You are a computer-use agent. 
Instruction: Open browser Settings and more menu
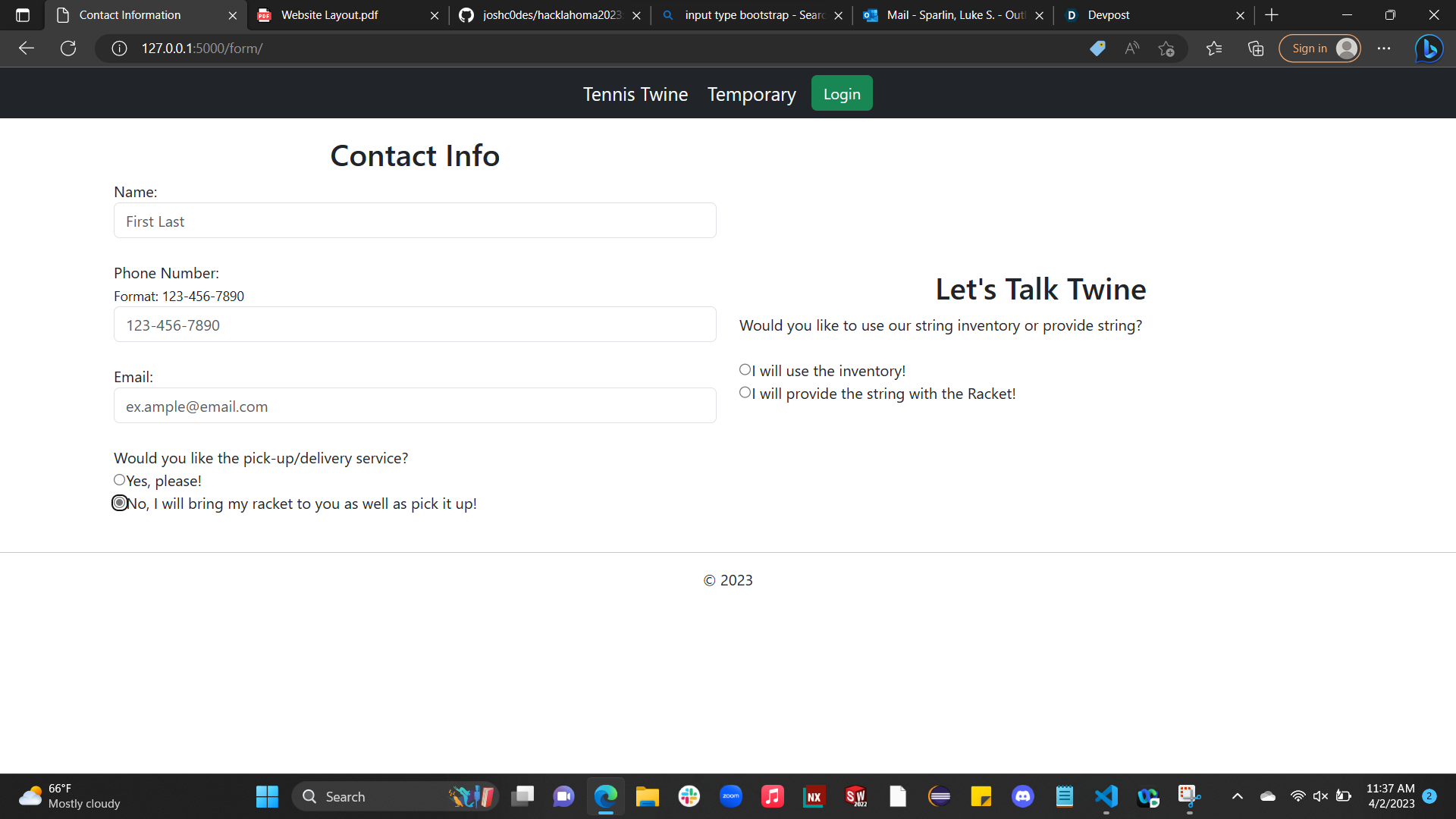1384,49
